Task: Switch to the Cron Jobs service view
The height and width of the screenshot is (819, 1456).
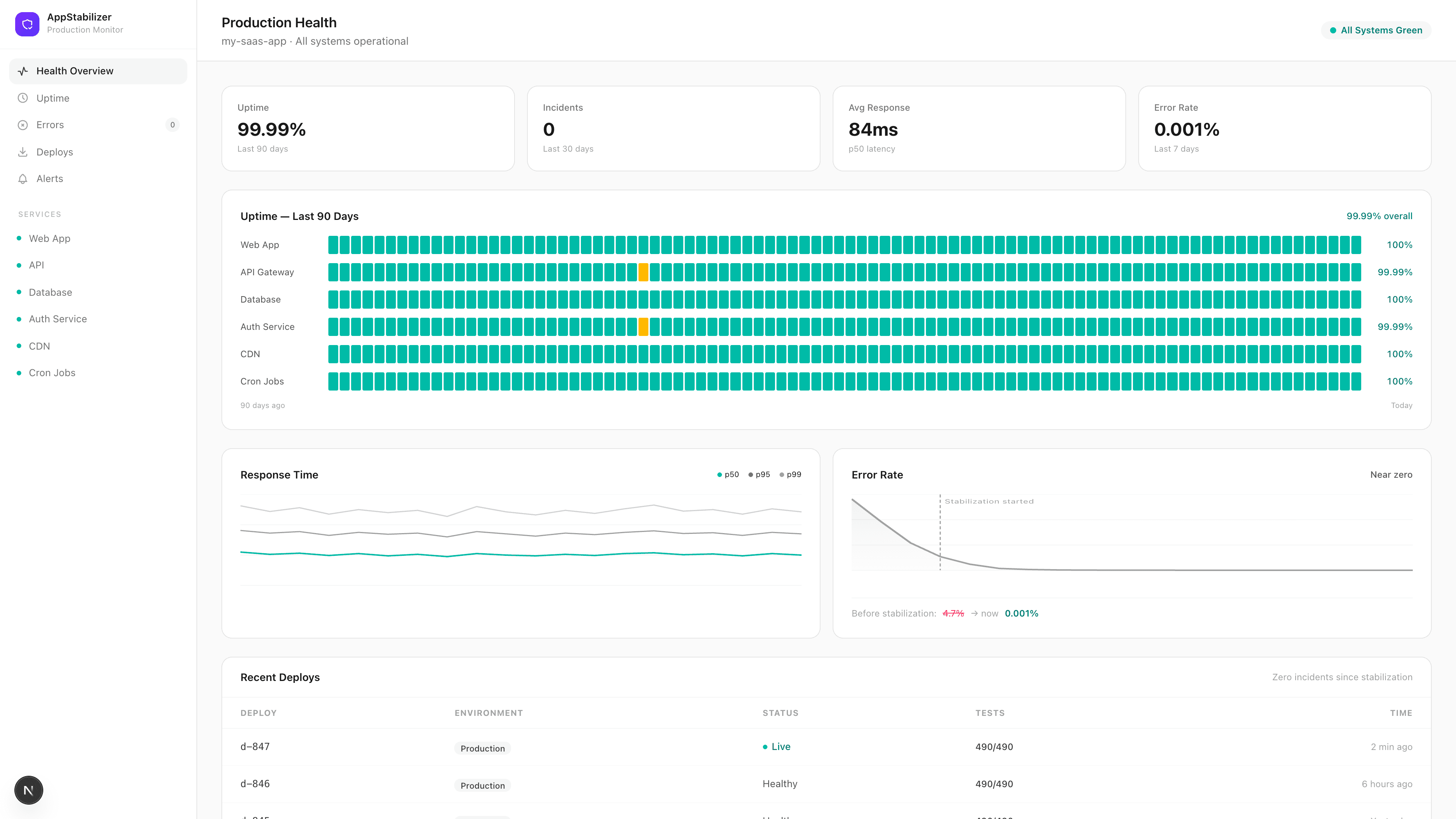Action: (52, 372)
